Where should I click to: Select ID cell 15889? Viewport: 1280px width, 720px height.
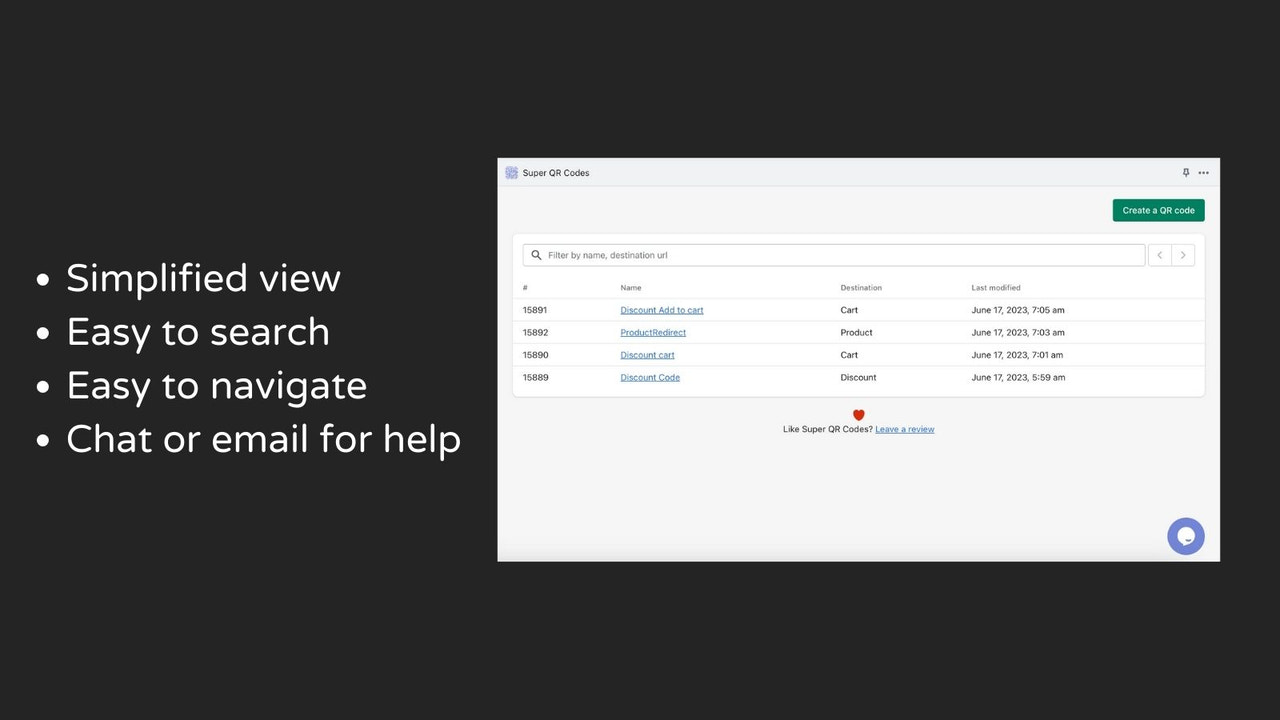(x=535, y=377)
